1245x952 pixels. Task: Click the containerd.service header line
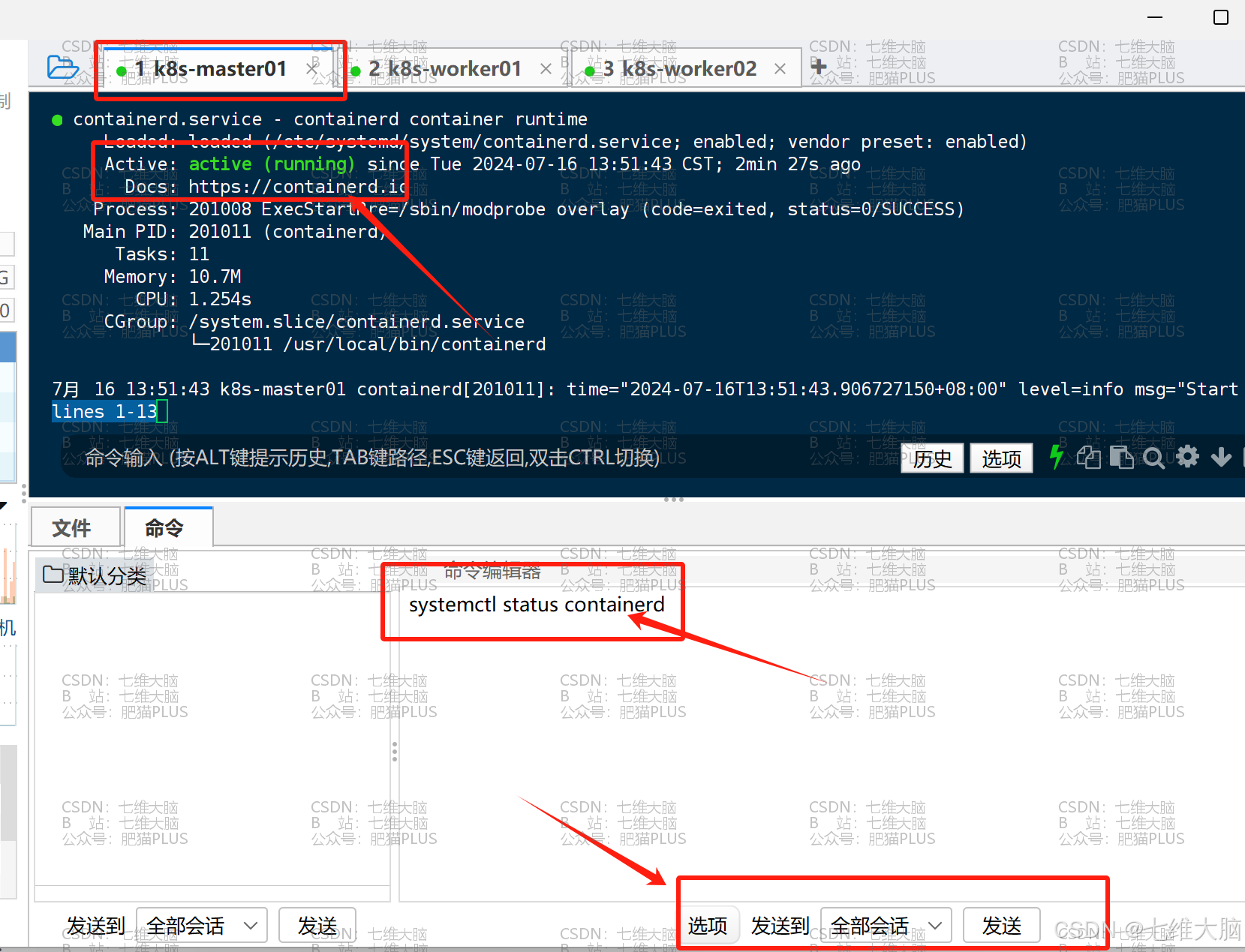pos(320,119)
